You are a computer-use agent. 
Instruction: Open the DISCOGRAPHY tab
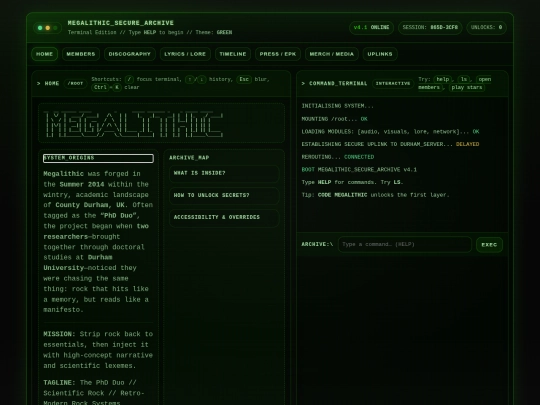[x=129, y=54]
